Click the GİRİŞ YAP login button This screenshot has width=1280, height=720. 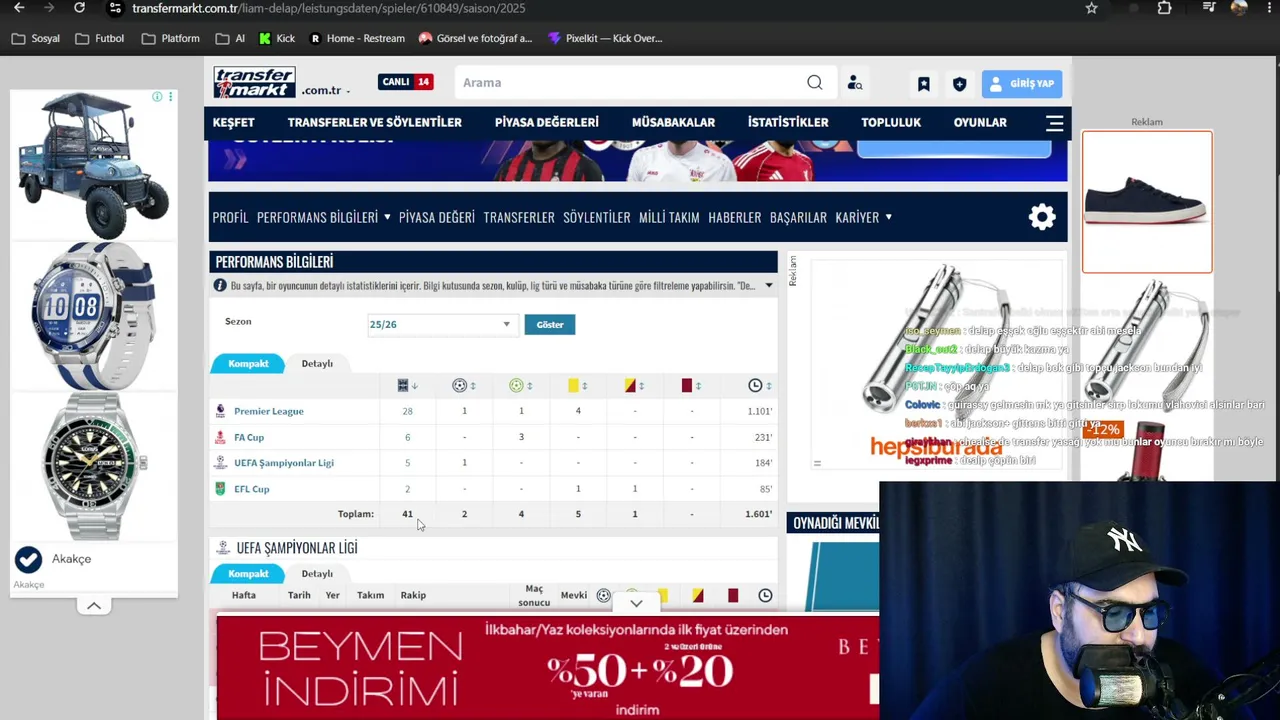tap(1022, 84)
